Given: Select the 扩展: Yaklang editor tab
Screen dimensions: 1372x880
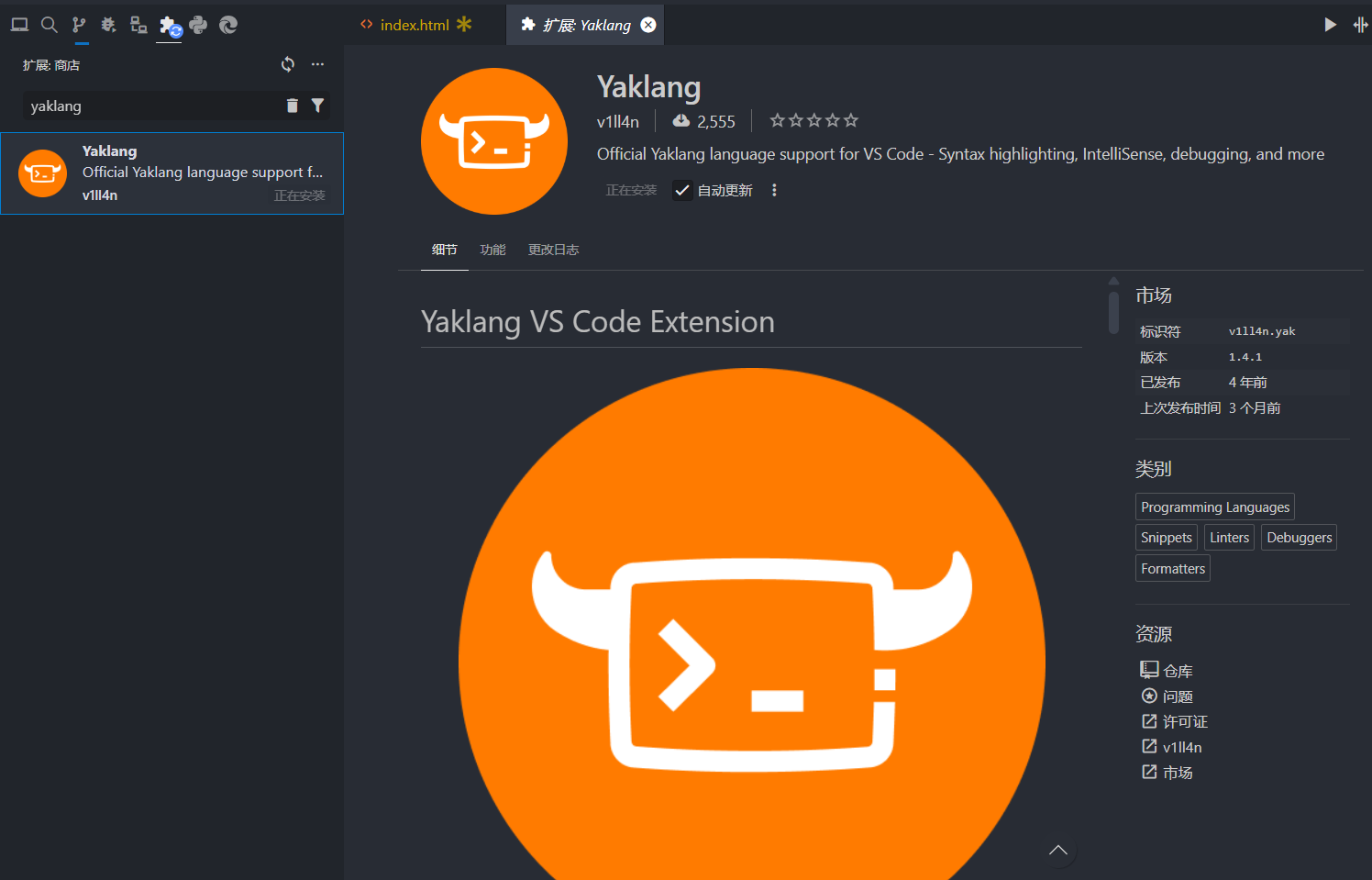Looking at the screenshot, I should coord(585,25).
